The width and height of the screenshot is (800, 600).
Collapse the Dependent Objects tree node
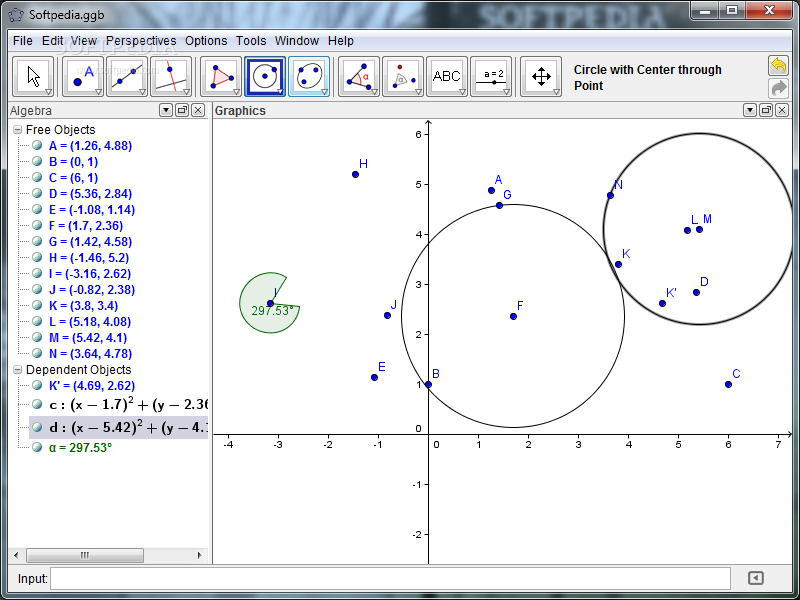point(18,369)
